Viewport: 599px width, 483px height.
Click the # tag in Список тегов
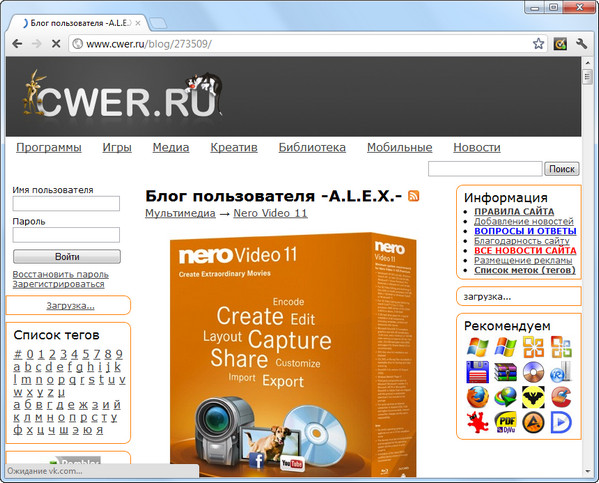(18, 354)
